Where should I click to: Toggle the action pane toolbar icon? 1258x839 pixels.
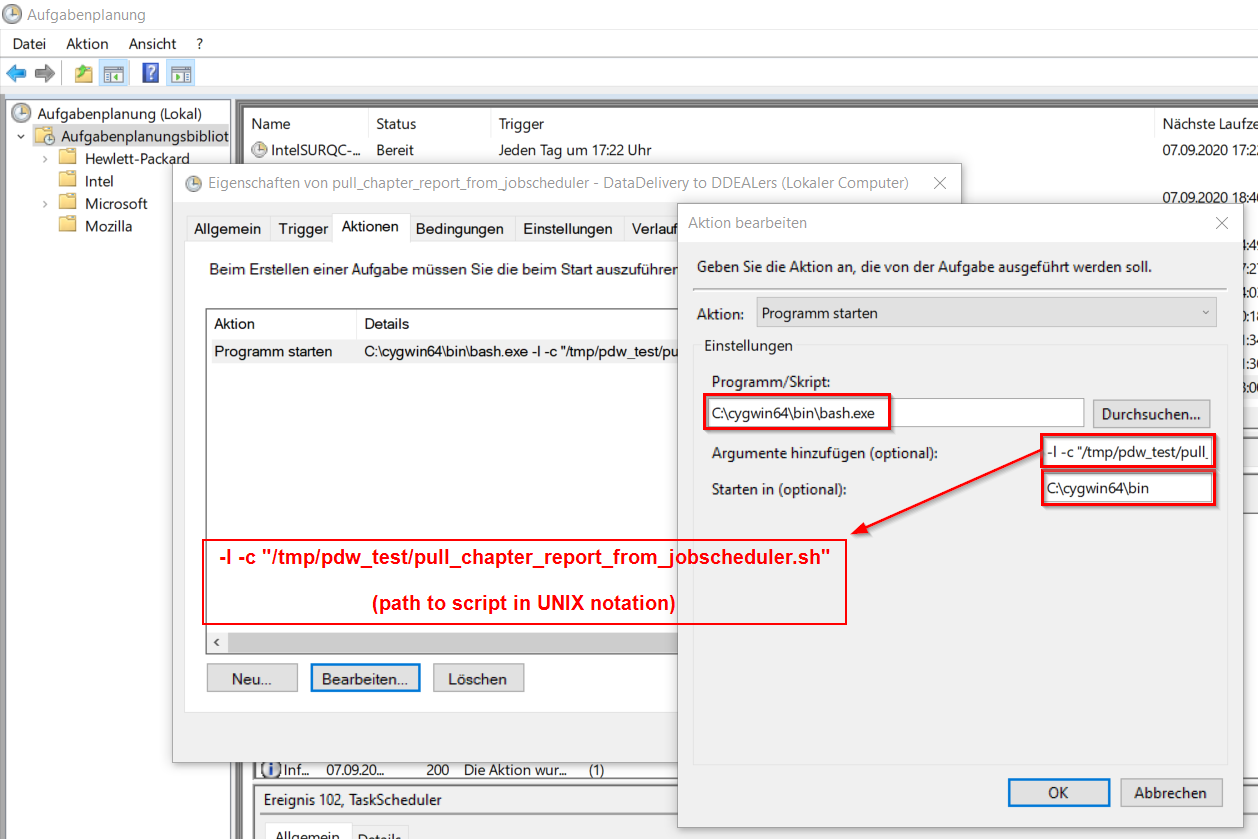pos(181,73)
